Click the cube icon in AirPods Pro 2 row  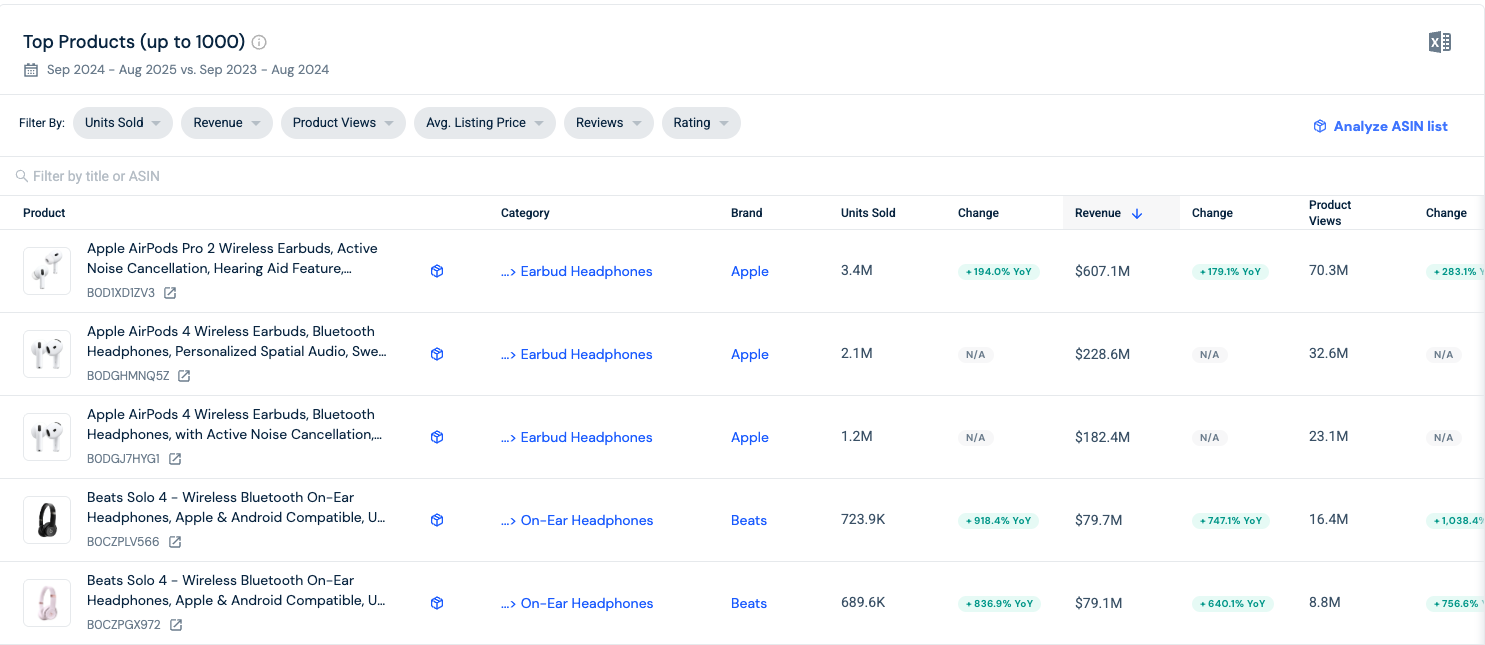click(x=437, y=271)
